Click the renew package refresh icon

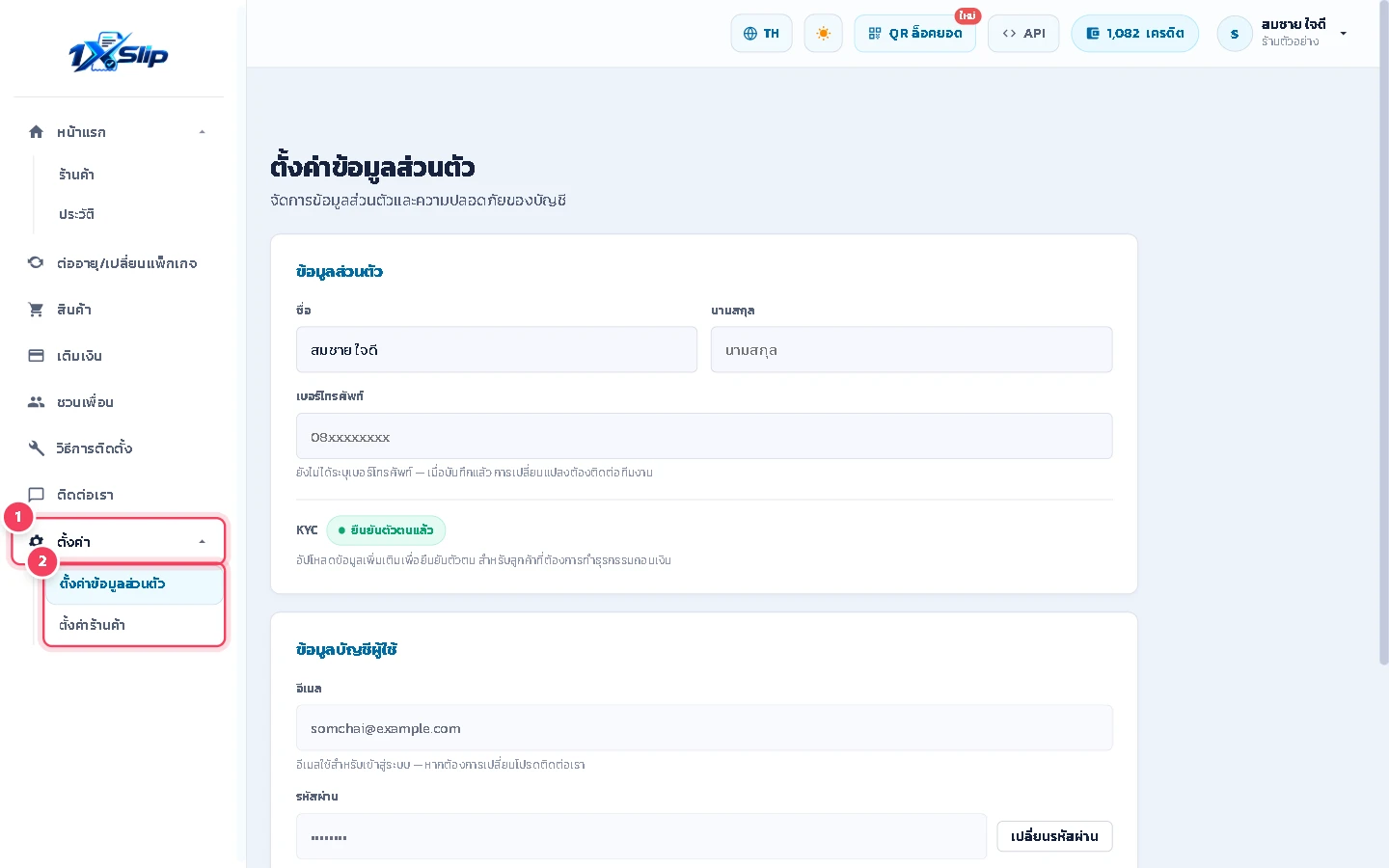click(36, 262)
